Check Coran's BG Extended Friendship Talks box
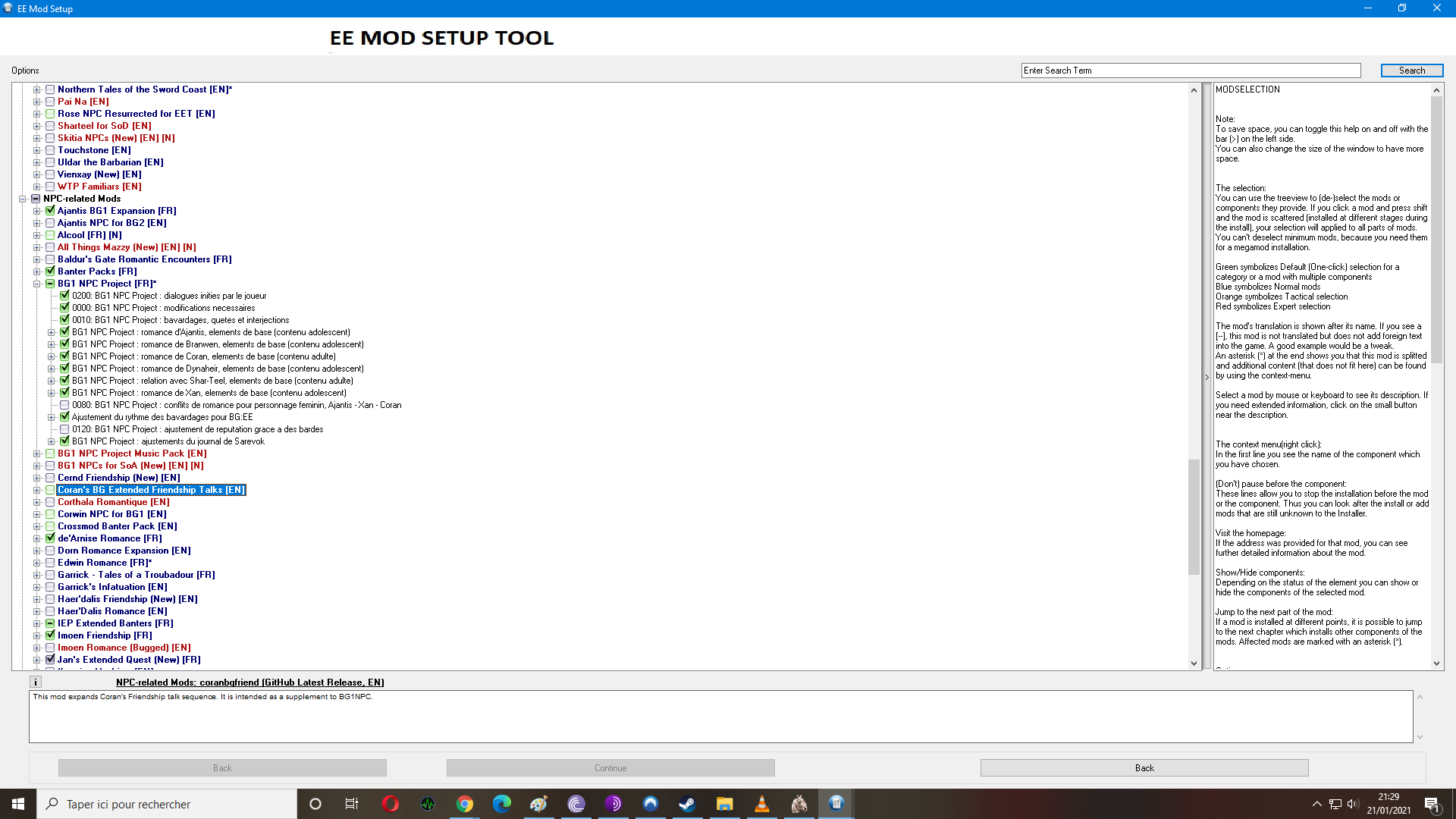 pos(50,490)
